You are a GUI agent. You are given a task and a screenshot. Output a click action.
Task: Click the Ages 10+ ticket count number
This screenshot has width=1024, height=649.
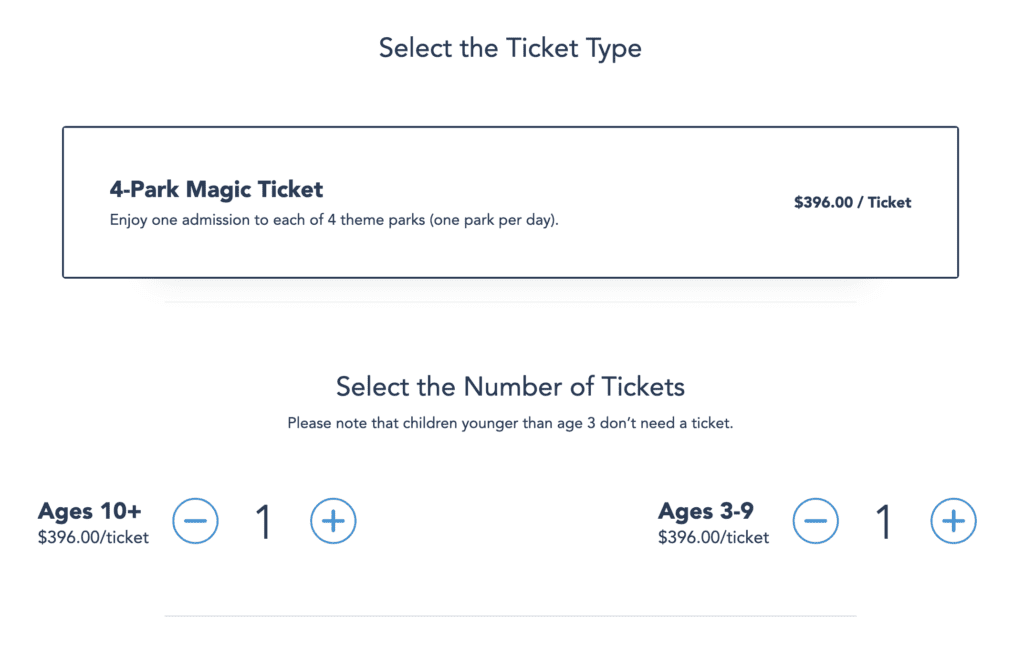[264, 521]
